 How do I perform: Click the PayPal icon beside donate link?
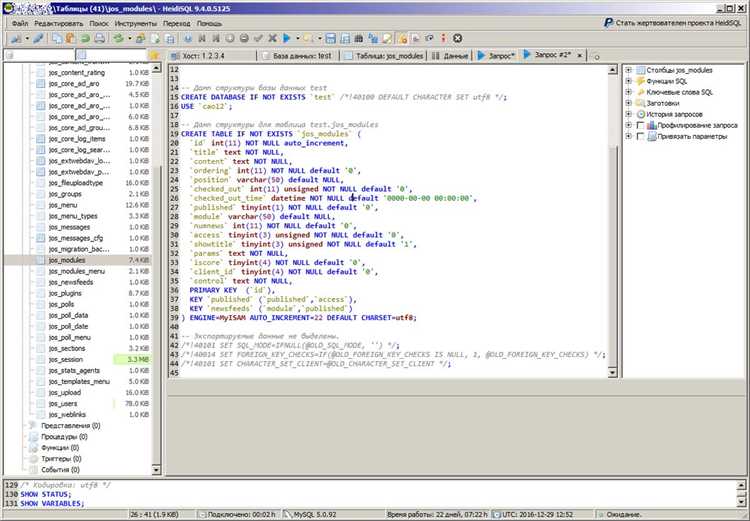pyautogui.click(x=608, y=23)
